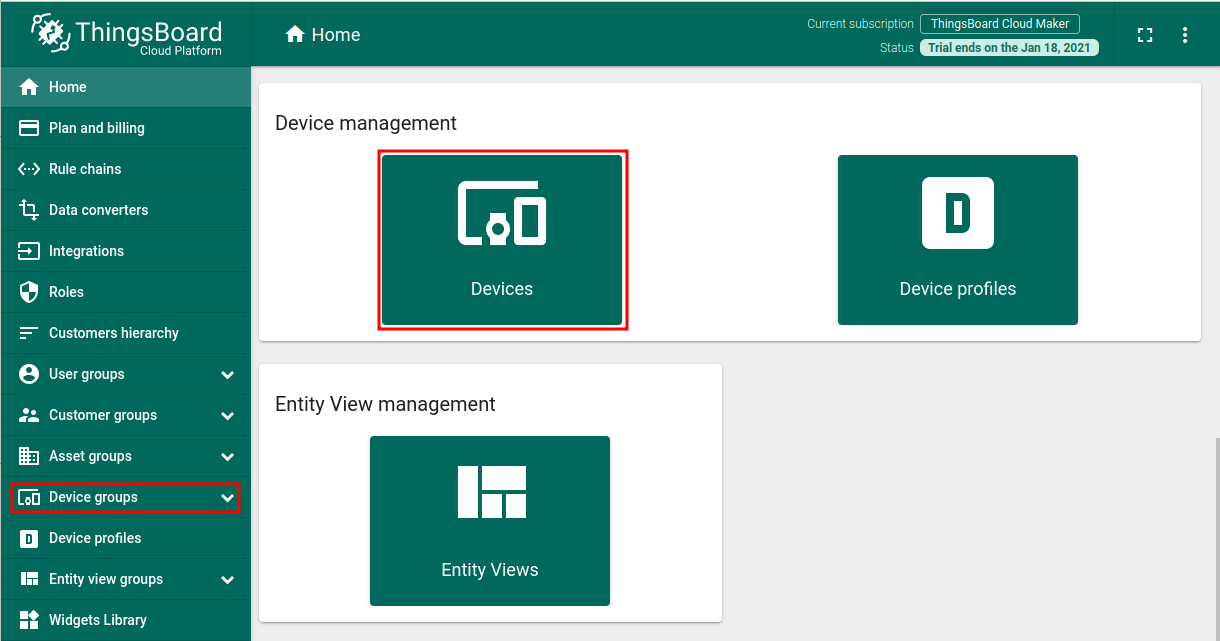Expand the User groups chevron
This screenshot has height=641, width=1220.
tap(227, 375)
